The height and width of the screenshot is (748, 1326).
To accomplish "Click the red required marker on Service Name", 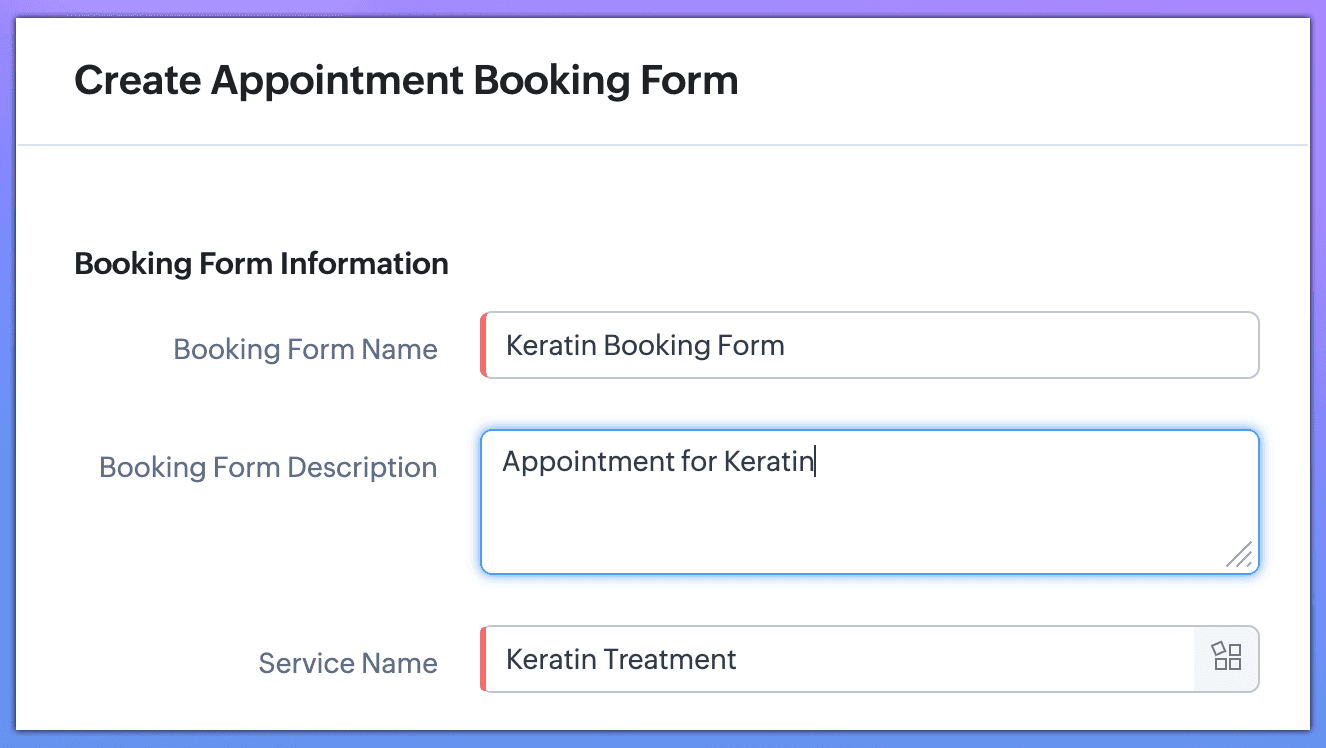I will click(x=483, y=659).
